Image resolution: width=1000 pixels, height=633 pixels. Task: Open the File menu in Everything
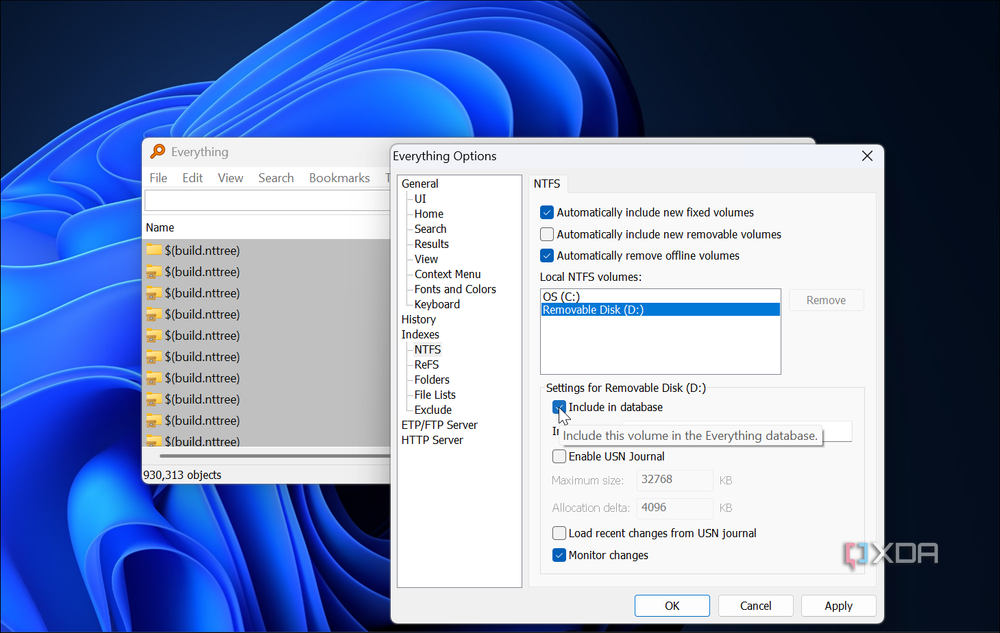[158, 178]
